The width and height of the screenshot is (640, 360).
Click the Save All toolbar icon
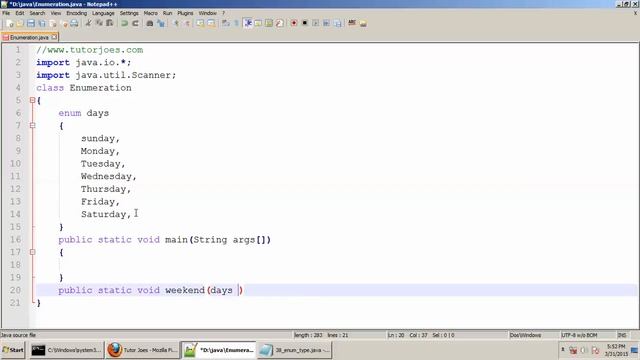42,23
